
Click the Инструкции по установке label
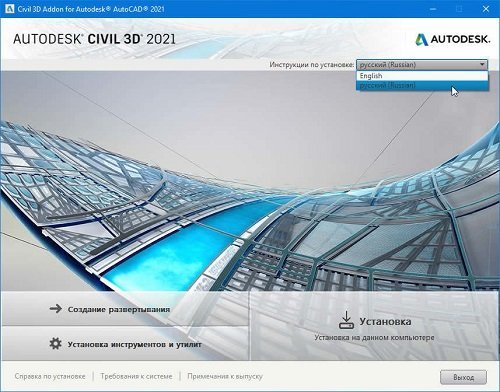click(312, 64)
